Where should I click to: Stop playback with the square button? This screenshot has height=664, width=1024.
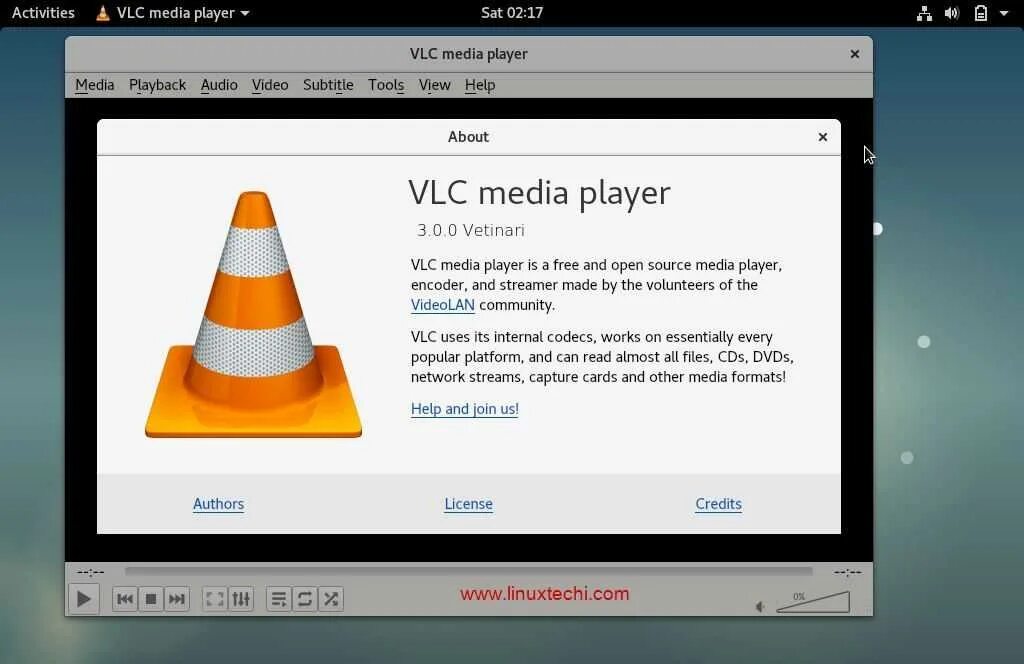point(151,599)
